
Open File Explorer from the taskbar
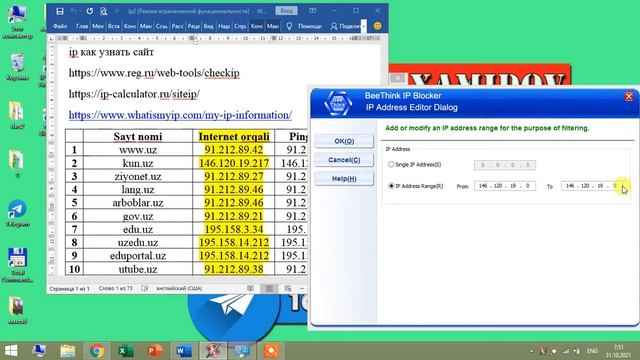click(x=68, y=351)
